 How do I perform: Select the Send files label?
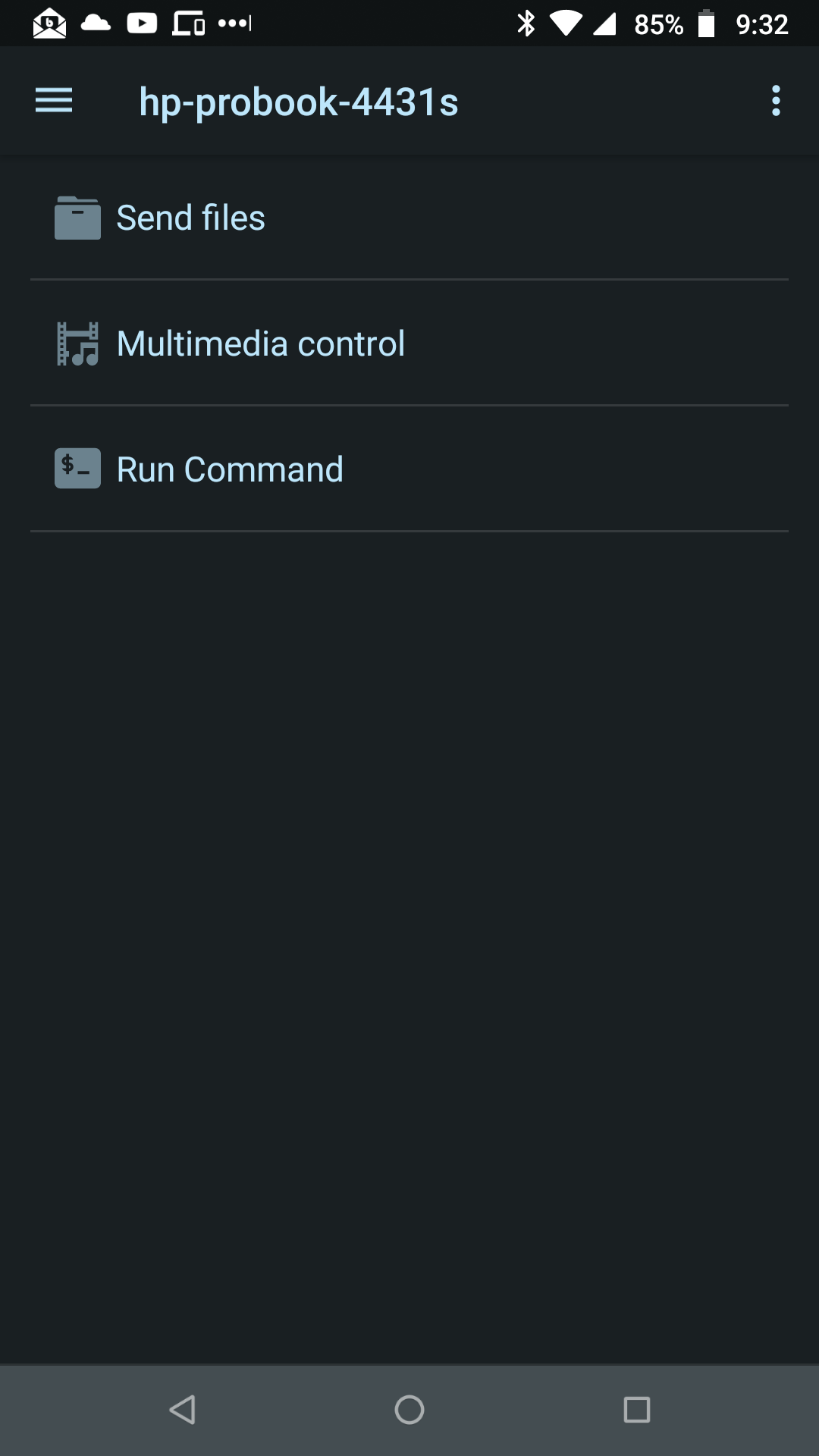190,218
